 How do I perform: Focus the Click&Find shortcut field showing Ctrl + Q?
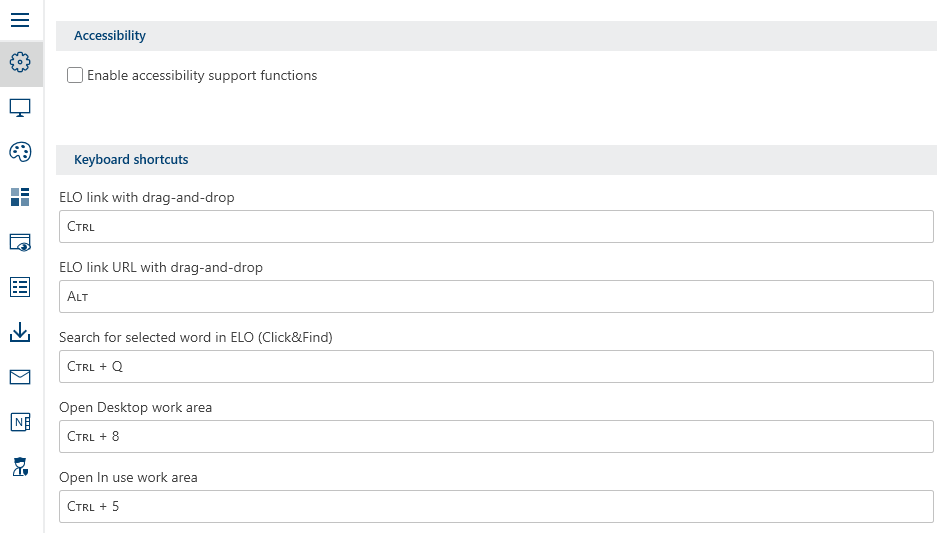click(496, 366)
